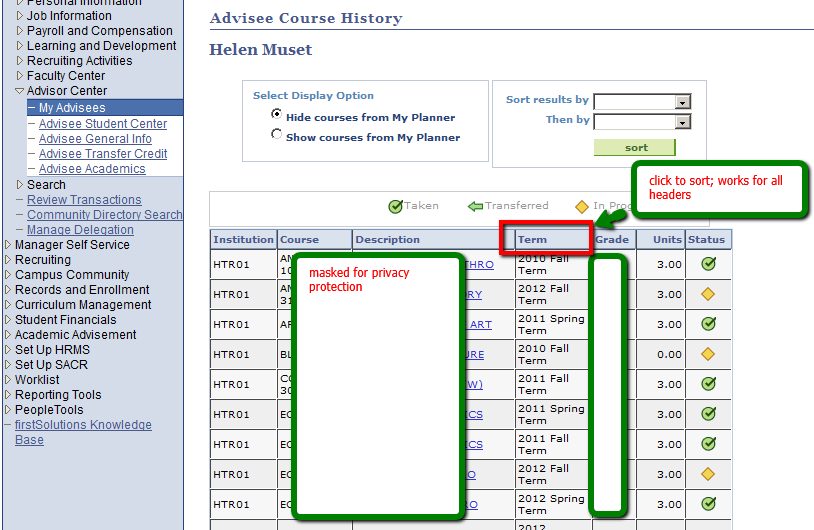
Task: Click the diamond status icon in first 2012 Fall row
Action: (x=708, y=294)
